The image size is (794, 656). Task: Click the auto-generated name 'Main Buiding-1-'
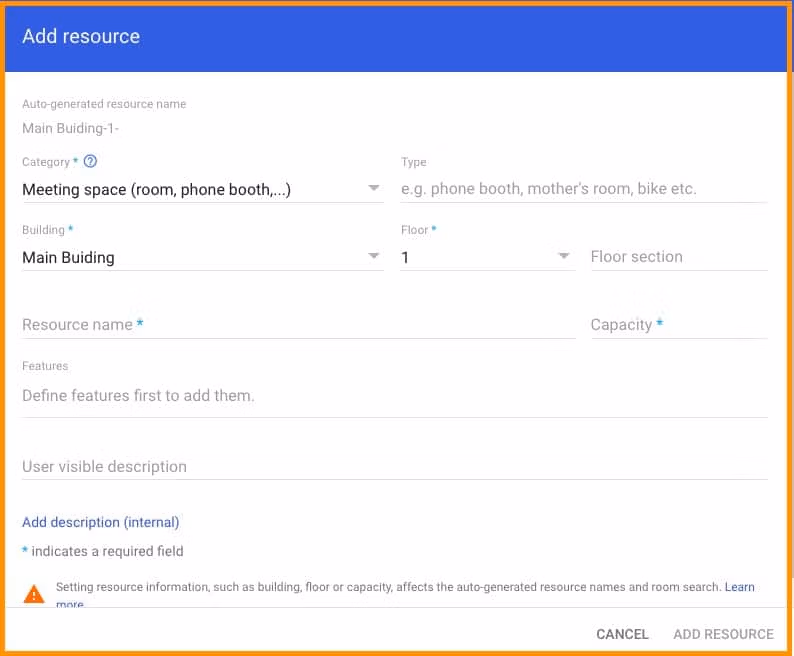point(70,128)
